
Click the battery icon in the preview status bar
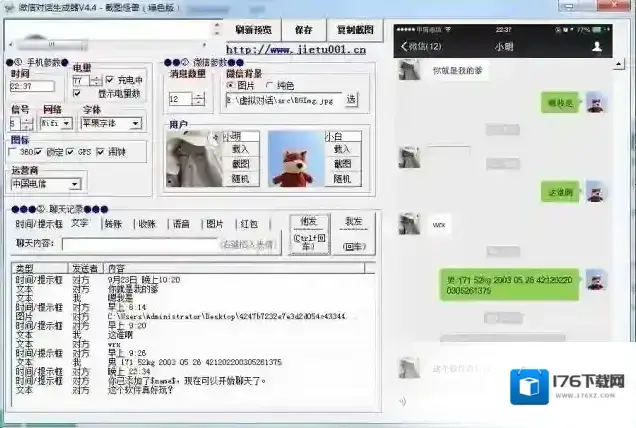pyautogui.click(x=597, y=30)
